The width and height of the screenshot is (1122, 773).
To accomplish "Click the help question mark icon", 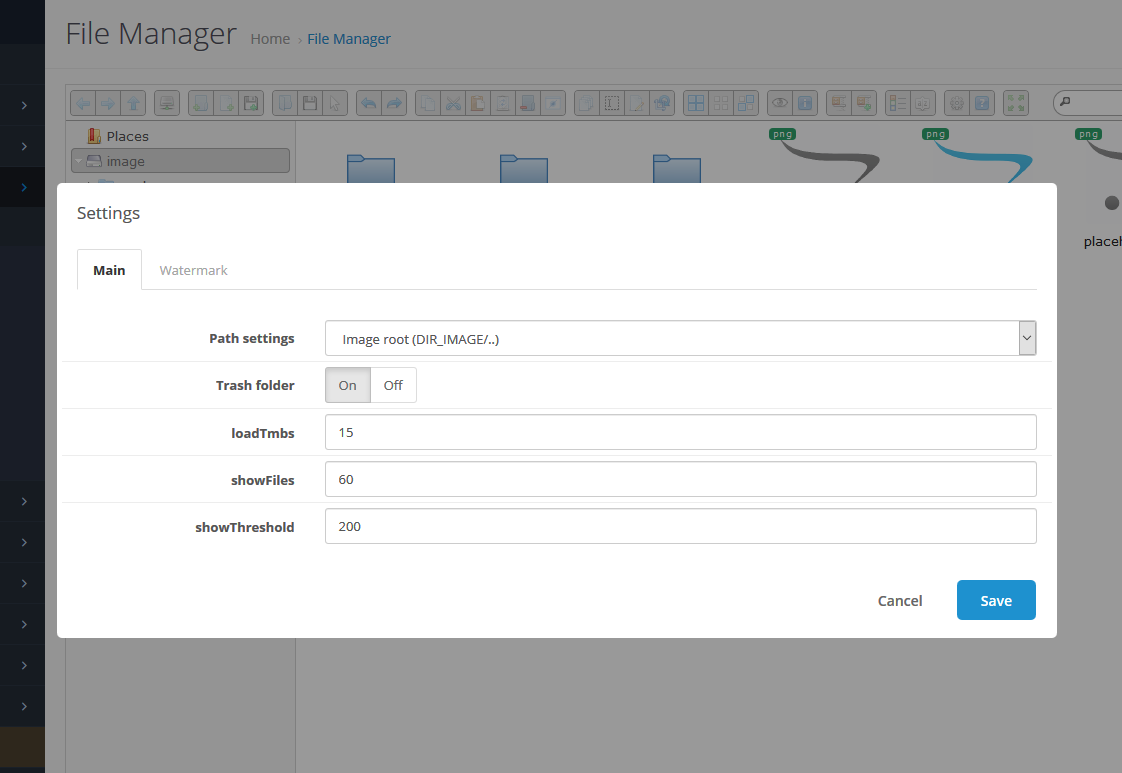I will coord(982,104).
